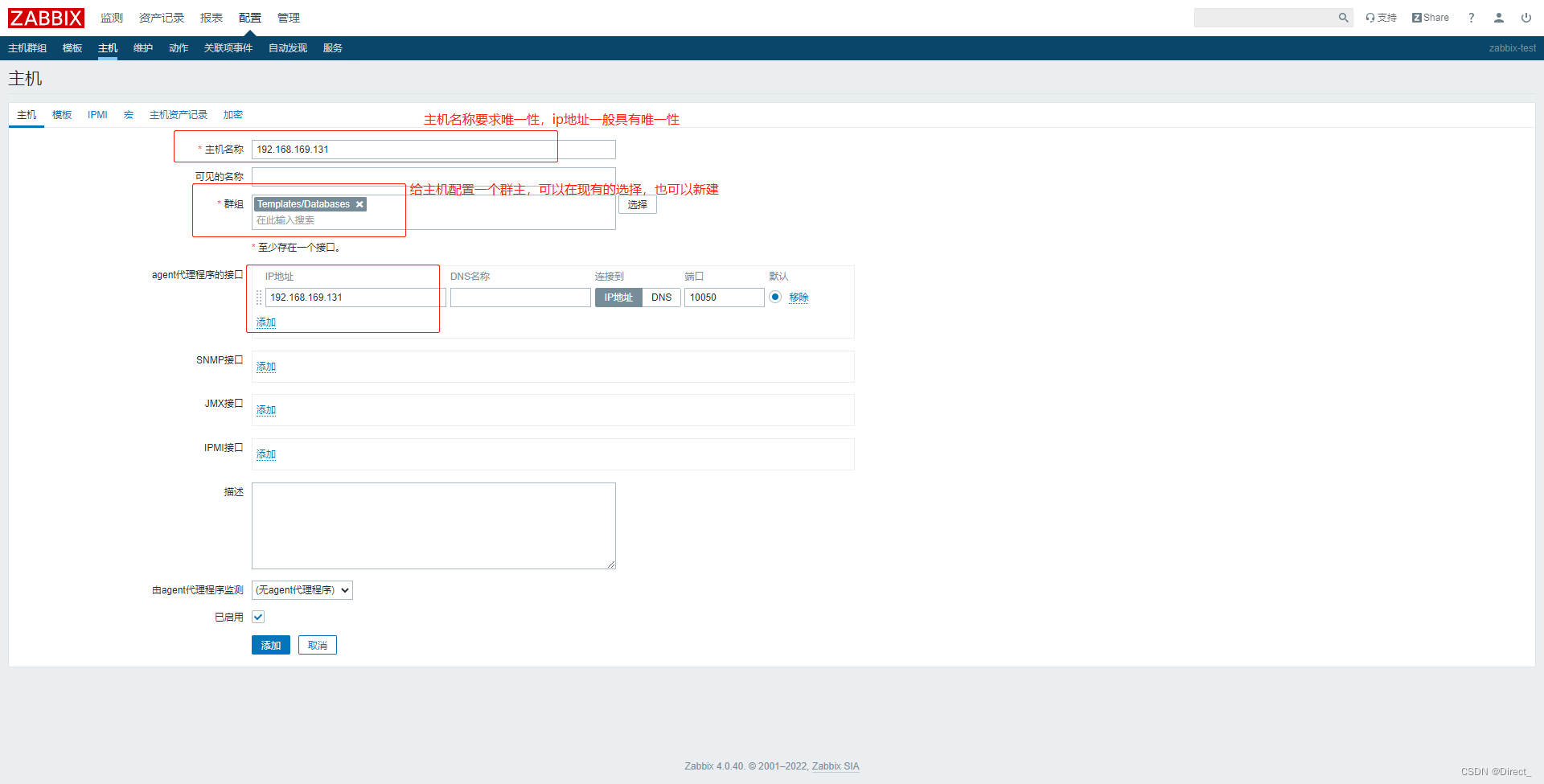
Task: Go to 主机 in the blue submenu bar
Action: 108,48
